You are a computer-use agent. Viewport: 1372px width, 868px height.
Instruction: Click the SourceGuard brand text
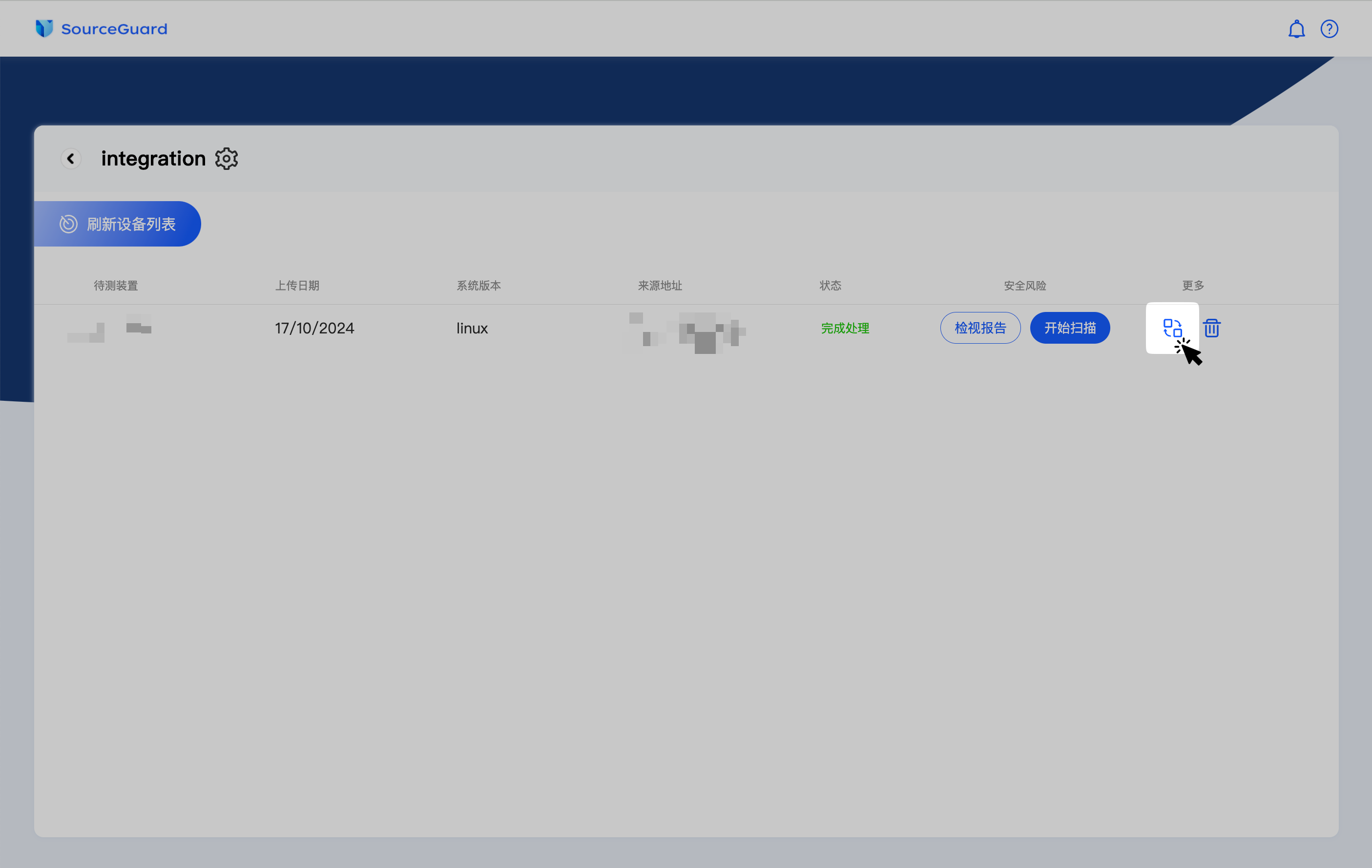[x=114, y=29]
